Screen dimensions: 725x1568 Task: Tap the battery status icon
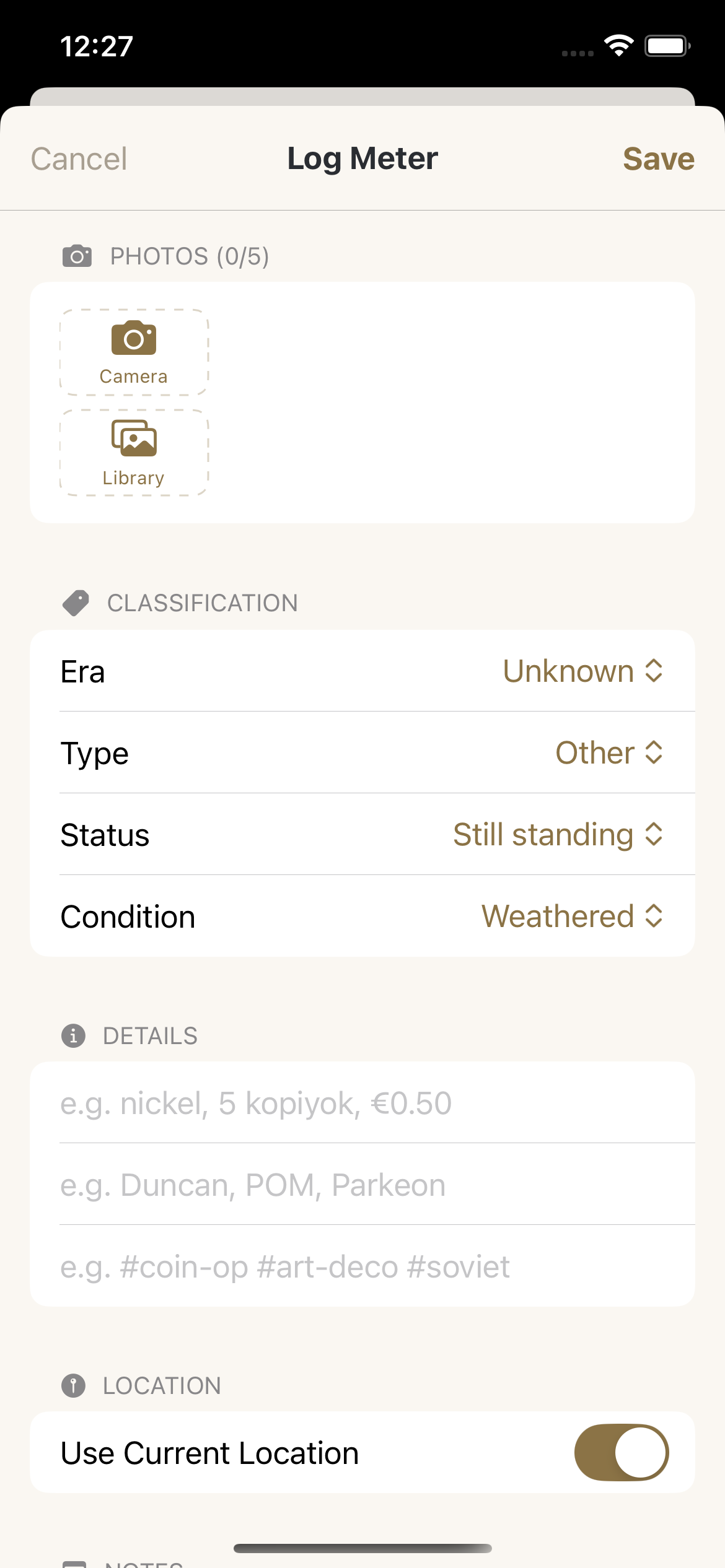667,46
